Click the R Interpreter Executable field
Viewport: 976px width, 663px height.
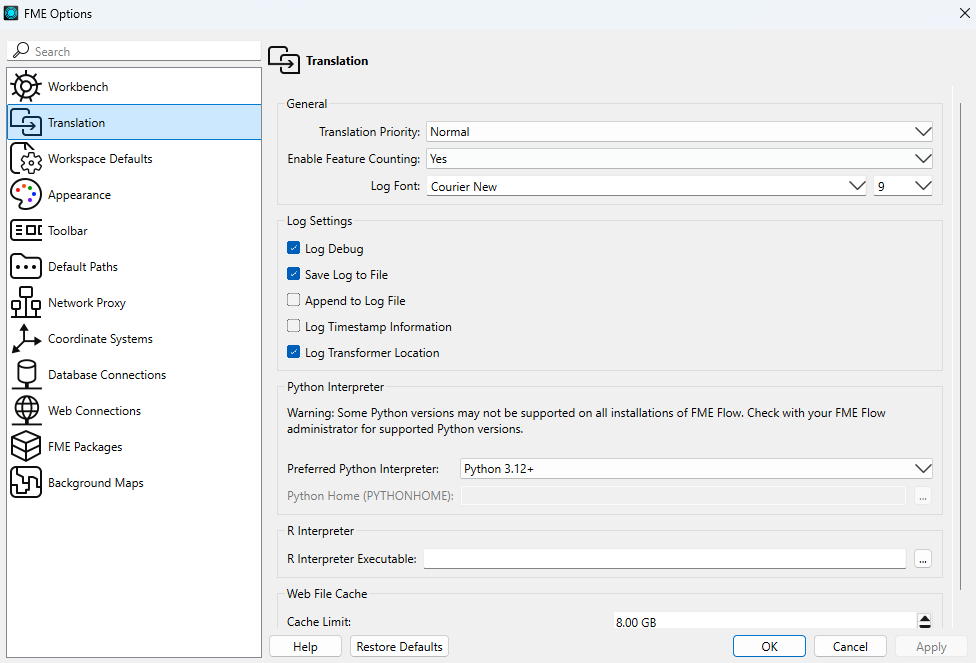(x=665, y=559)
